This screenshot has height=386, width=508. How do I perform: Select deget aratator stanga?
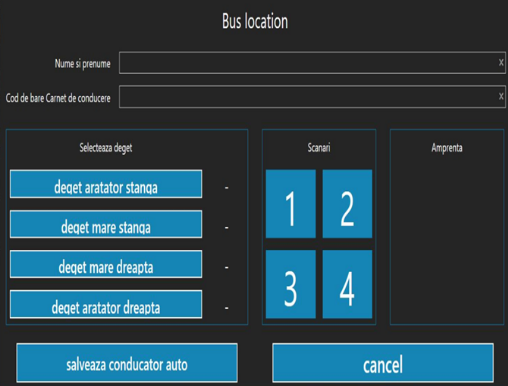106,184
